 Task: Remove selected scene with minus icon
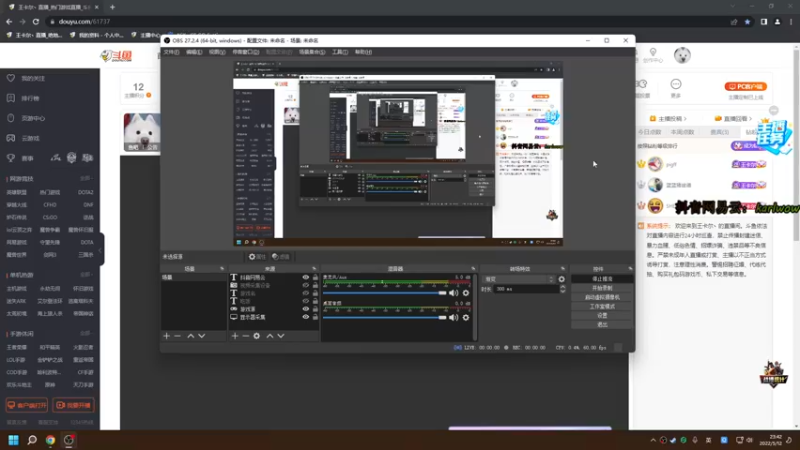tap(178, 336)
